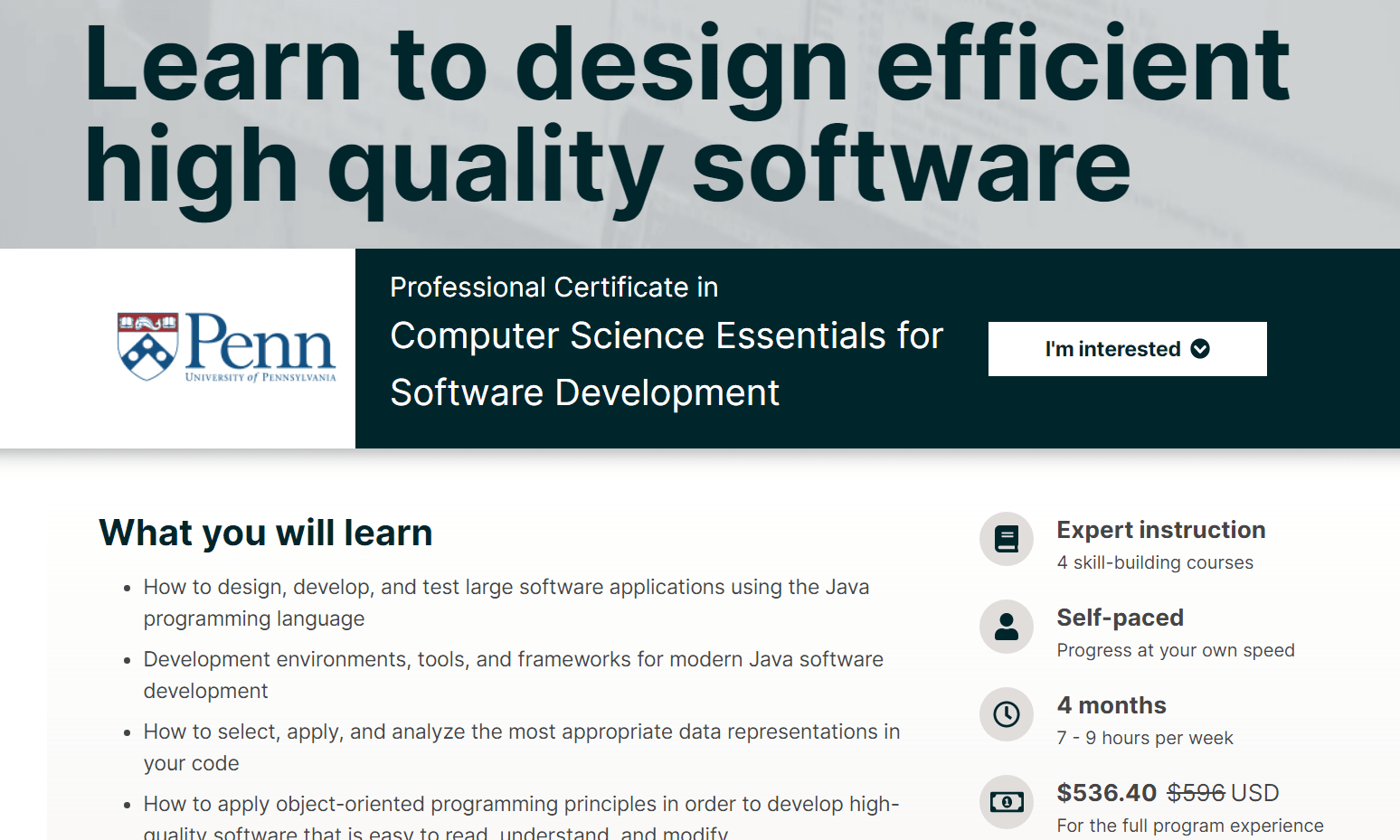Viewport: 1400px width, 840px height.
Task: Select the text 4 skill-building courses
Action: (x=1155, y=562)
